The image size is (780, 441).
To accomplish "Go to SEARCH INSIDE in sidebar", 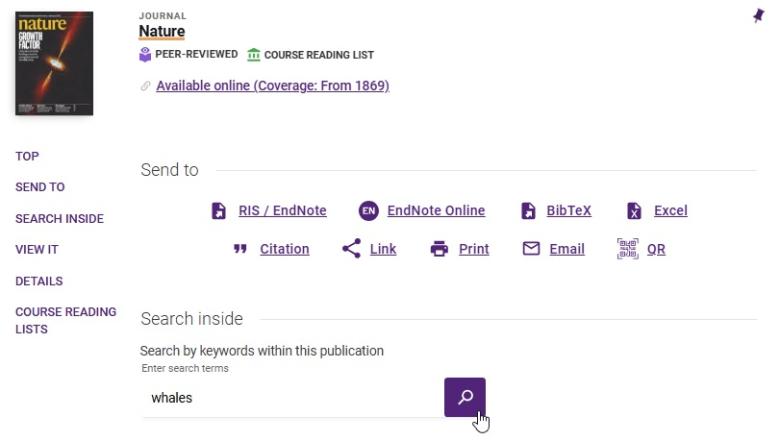I will click(x=59, y=219).
